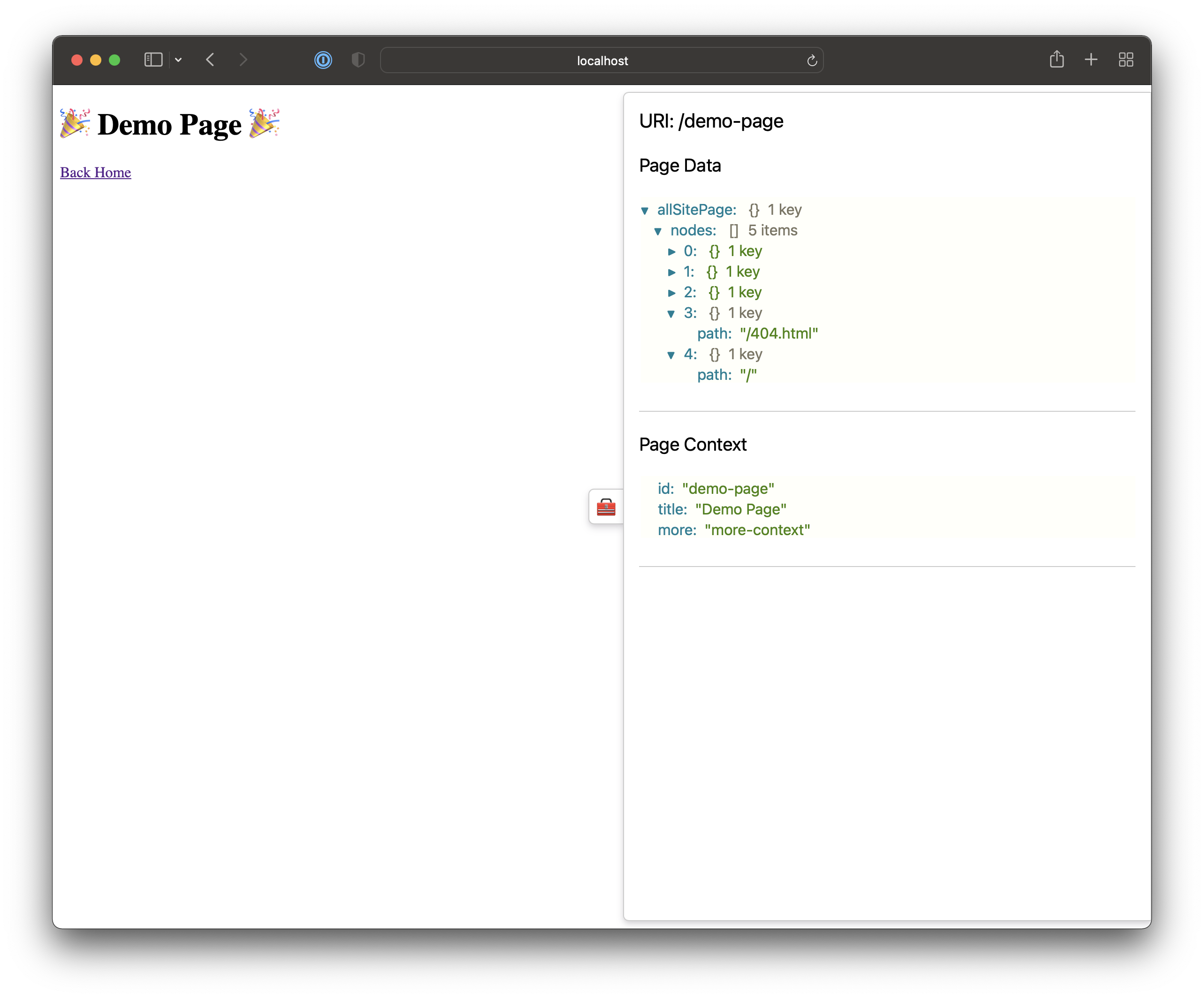Click the 1Password extension icon

click(x=323, y=60)
